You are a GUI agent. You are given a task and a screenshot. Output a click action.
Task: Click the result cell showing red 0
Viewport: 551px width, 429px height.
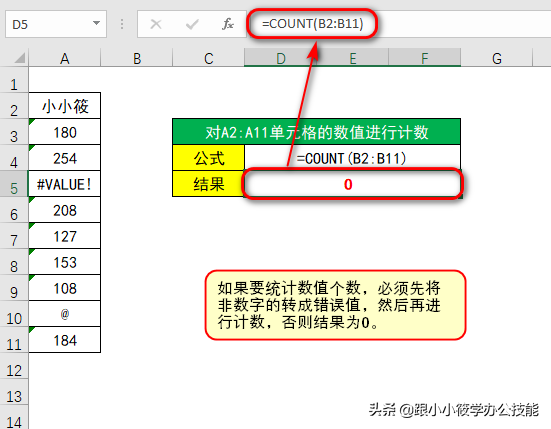[352, 184]
